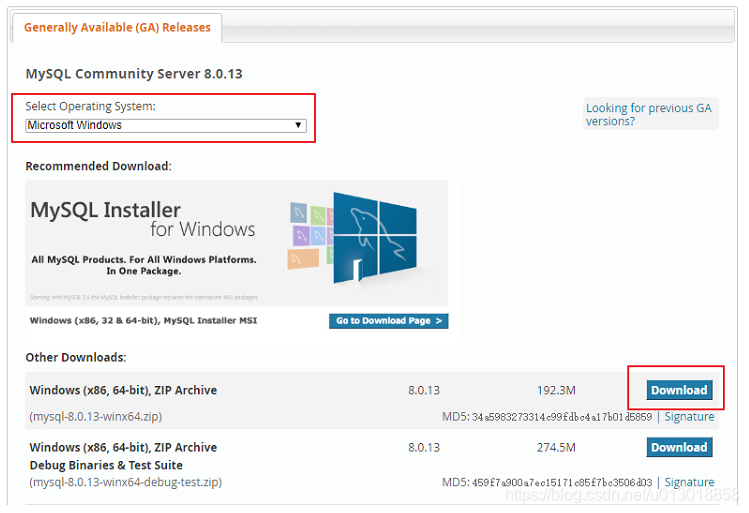Select MD5 hash starting with 459f7a9
This screenshot has height=513, width=749.
[562, 483]
